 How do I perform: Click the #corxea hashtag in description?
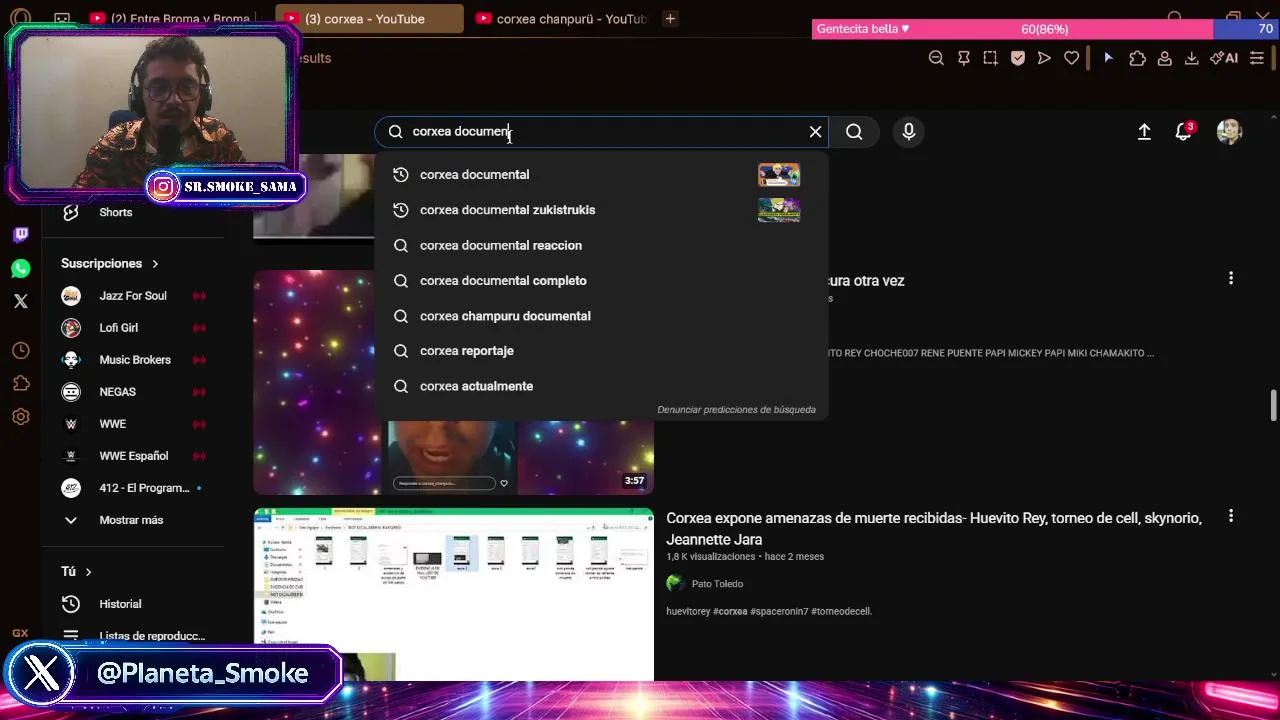tap(730, 611)
